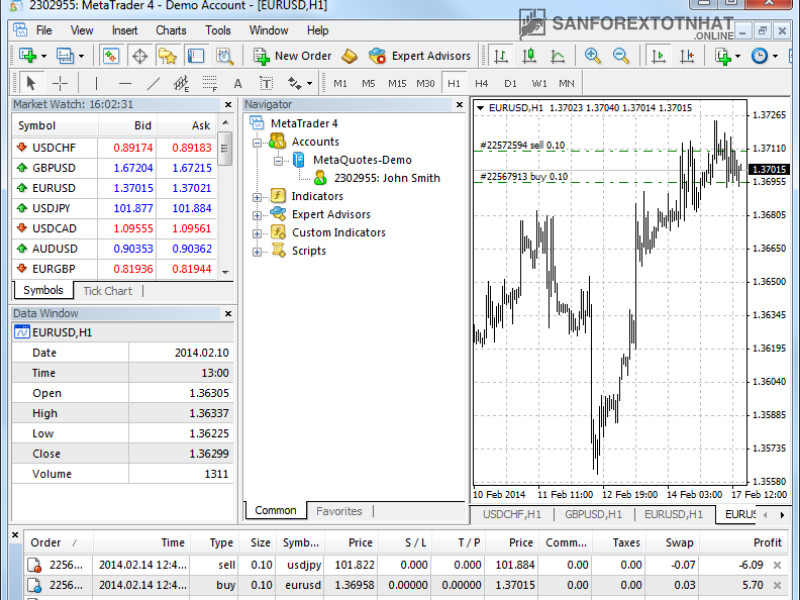
Task: Select the vertical line drawing tool
Action: click(96, 83)
